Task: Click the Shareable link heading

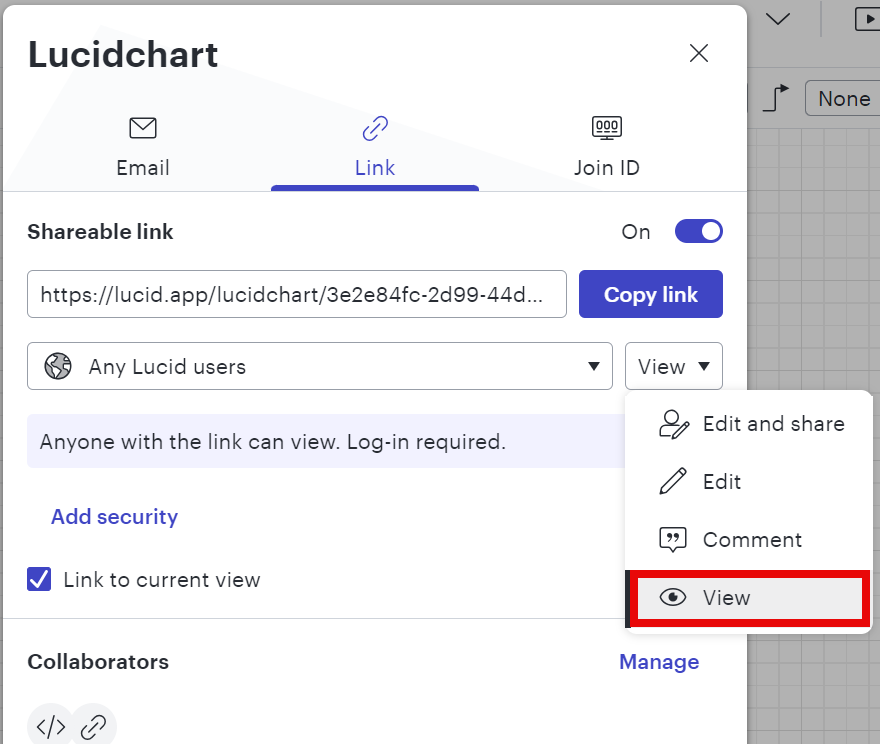Action: pos(100,232)
